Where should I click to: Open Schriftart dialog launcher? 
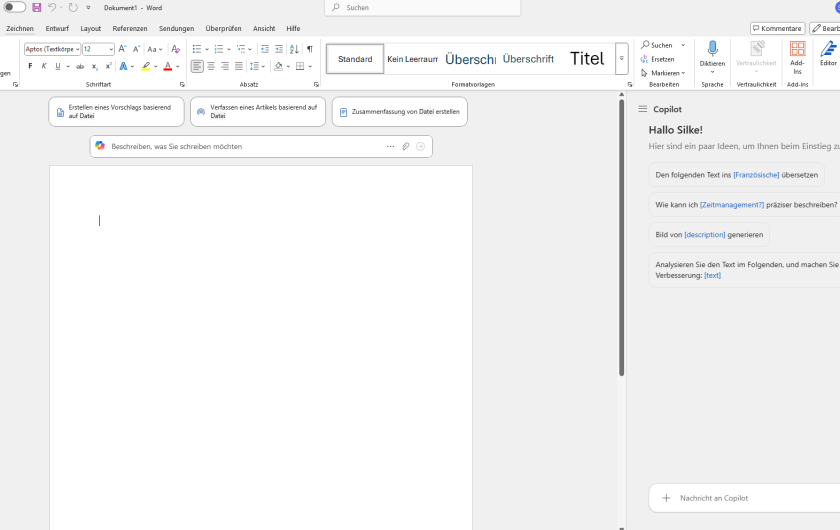(x=182, y=84)
